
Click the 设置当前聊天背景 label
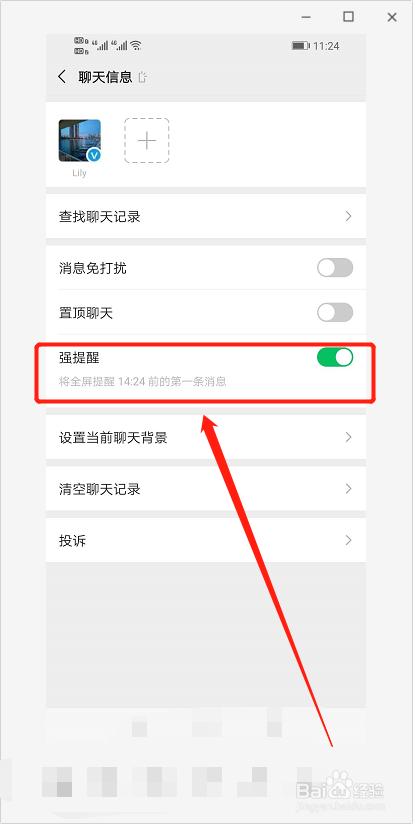[113, 438]
